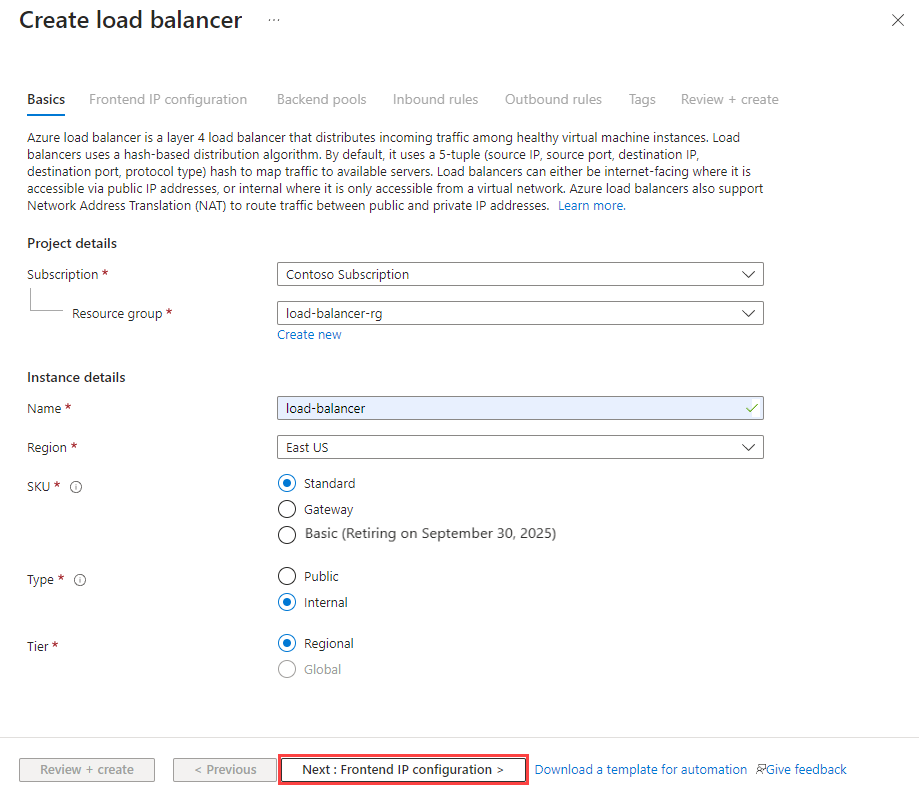Viewport: 919px width, 790px height.
Task: Switch to the Outbound rules tab
Action: click(x=553, y=99)
